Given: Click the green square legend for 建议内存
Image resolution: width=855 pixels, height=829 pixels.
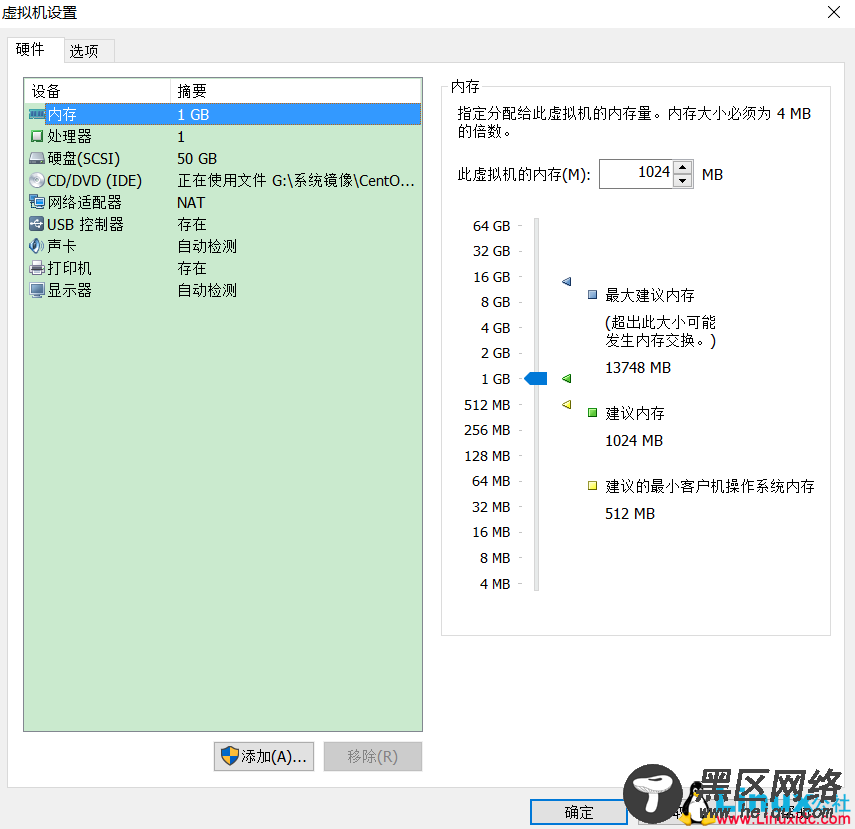Looking at the screenshot, I should (593, 413).
